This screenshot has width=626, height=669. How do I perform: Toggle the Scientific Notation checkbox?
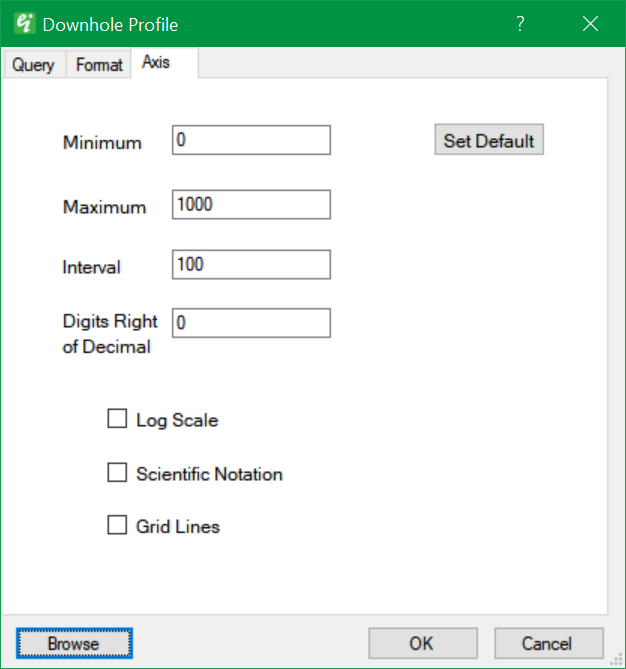click(117, 473)
